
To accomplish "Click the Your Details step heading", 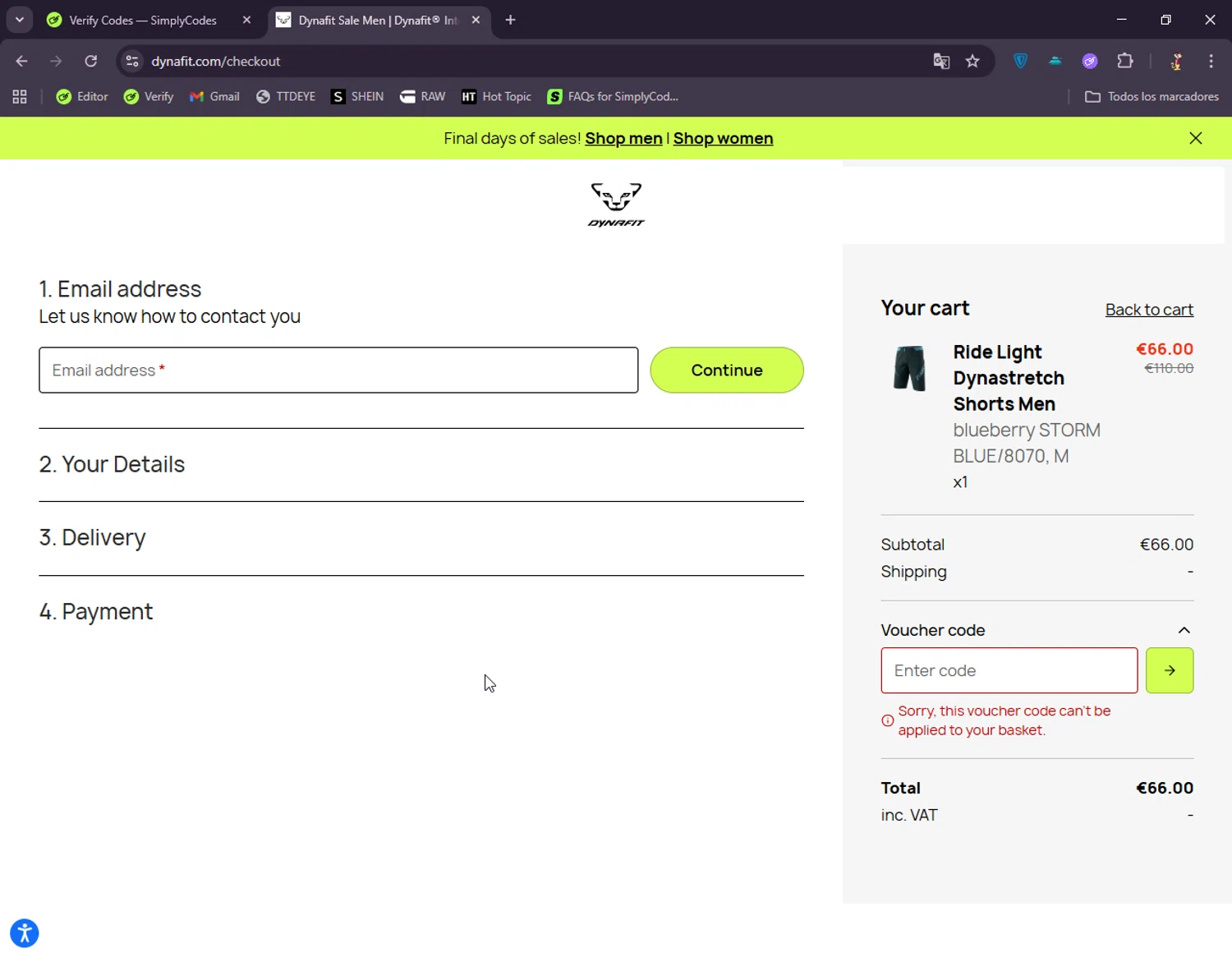I will (112, 464).
